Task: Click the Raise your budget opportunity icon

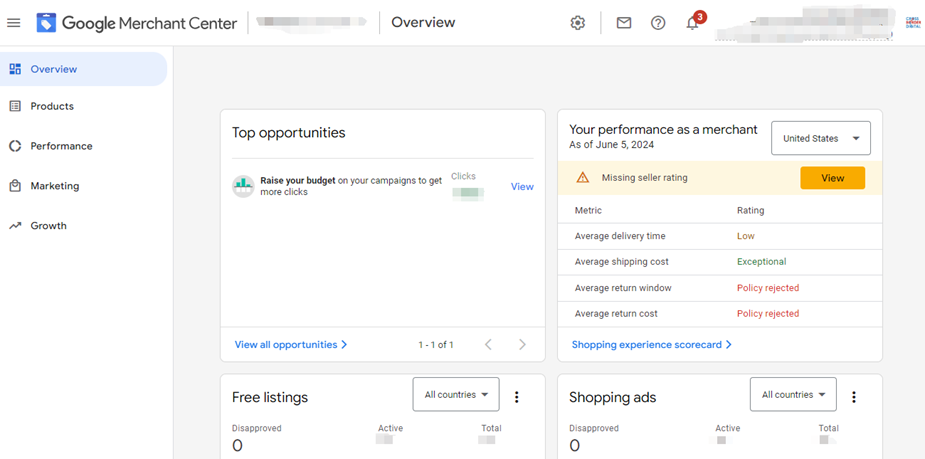Action: coord(243,186)
